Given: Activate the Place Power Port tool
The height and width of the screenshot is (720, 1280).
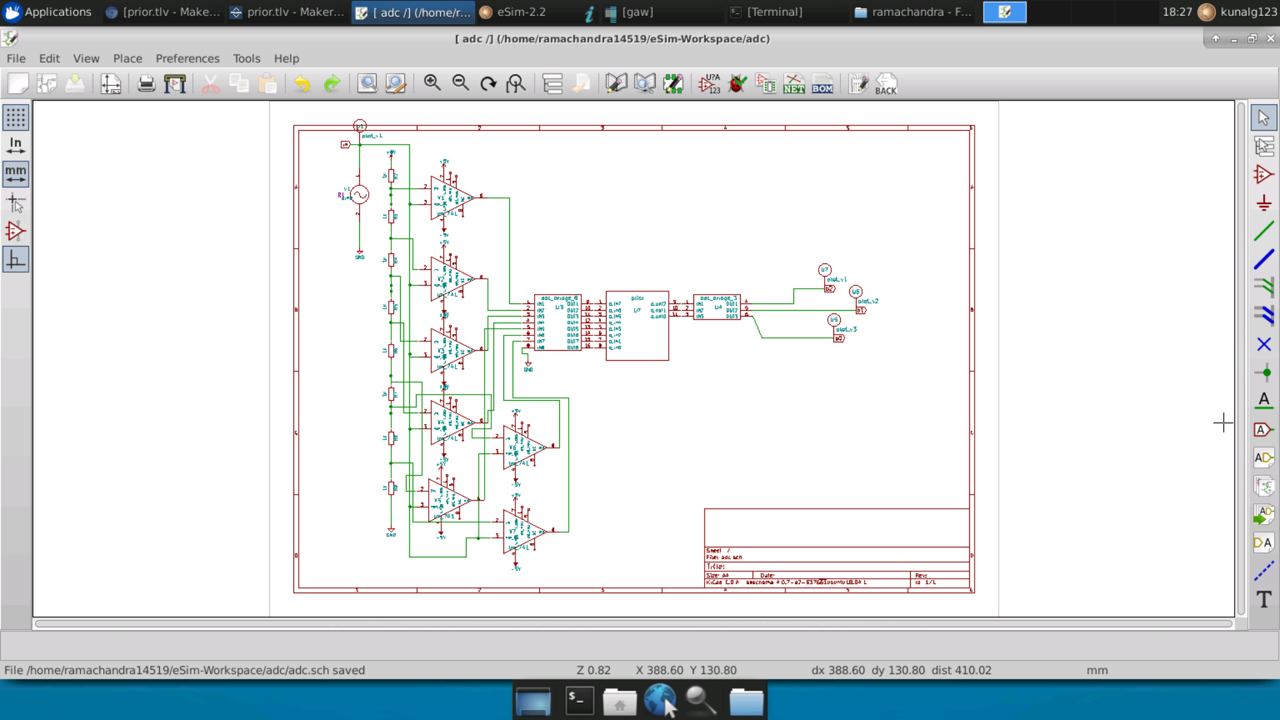Looking at the screenshot, I should (x=1263, y=203).
